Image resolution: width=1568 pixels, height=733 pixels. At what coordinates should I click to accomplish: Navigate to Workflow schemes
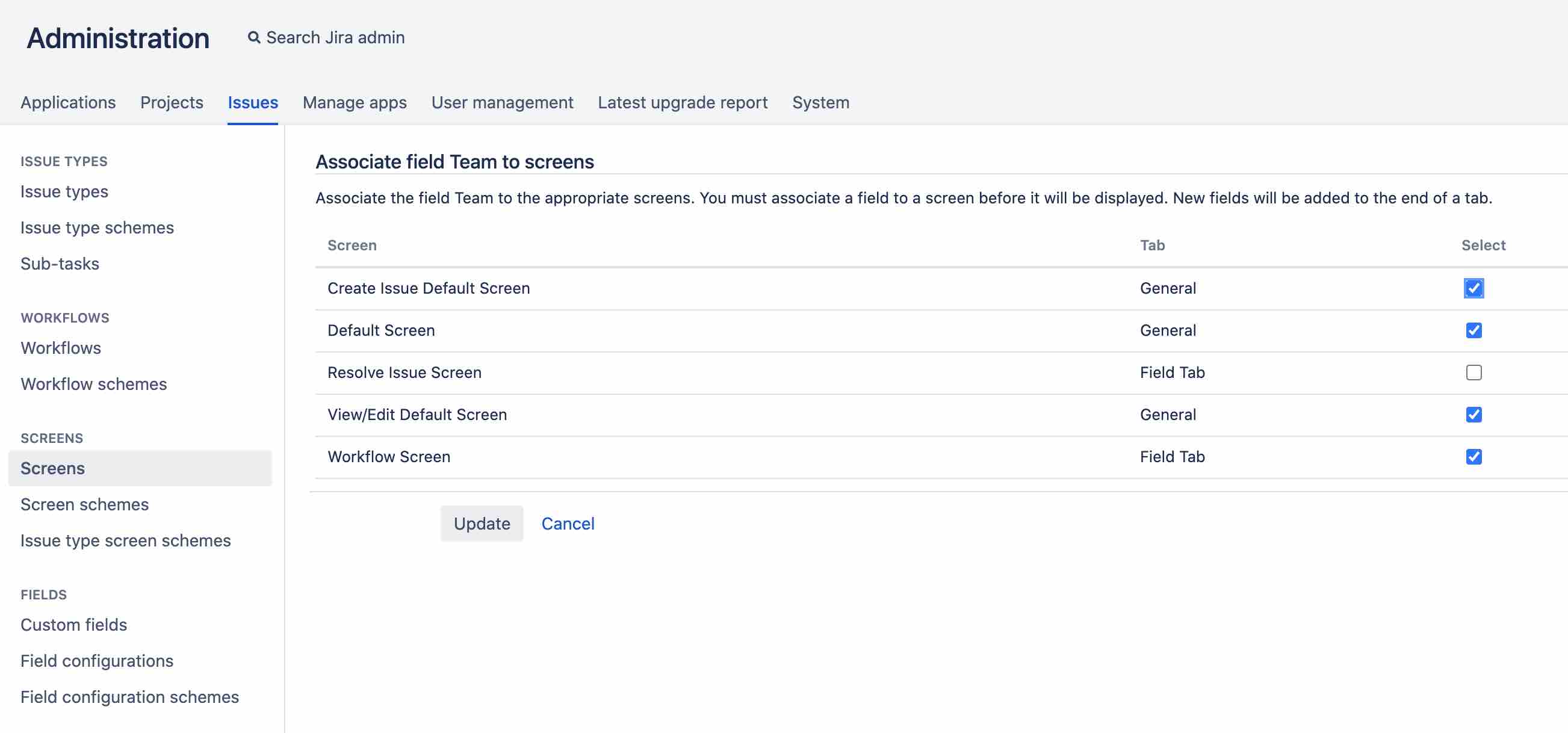(94, 383)
